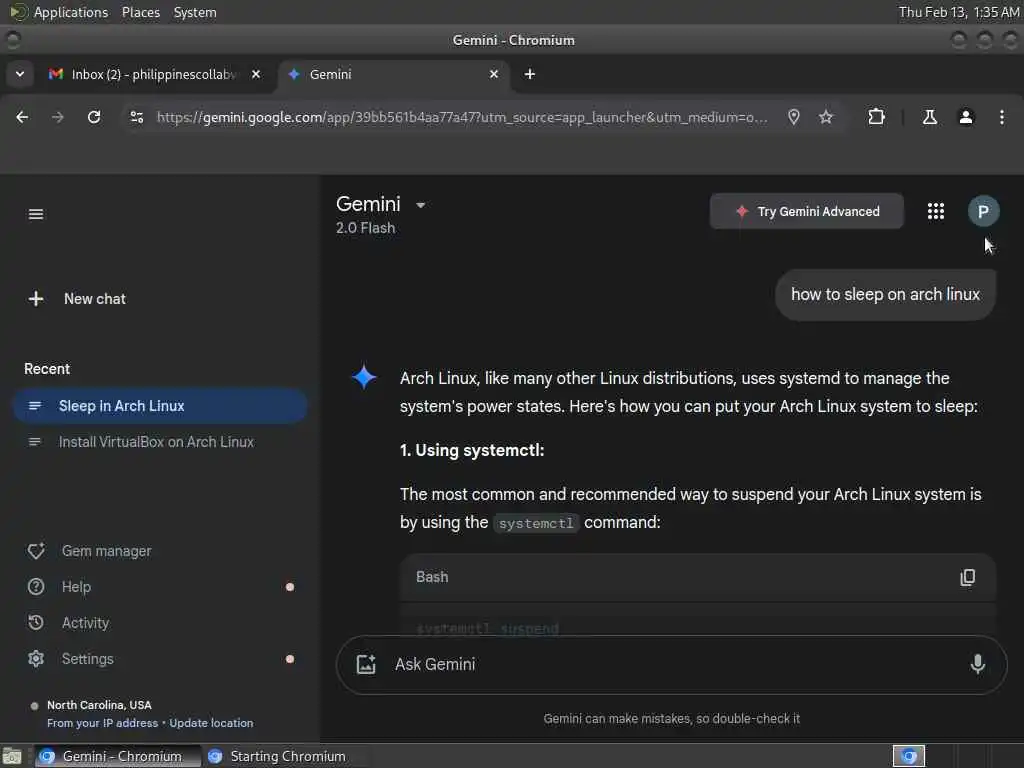Click the window menu button in title bar

(12, 40)
